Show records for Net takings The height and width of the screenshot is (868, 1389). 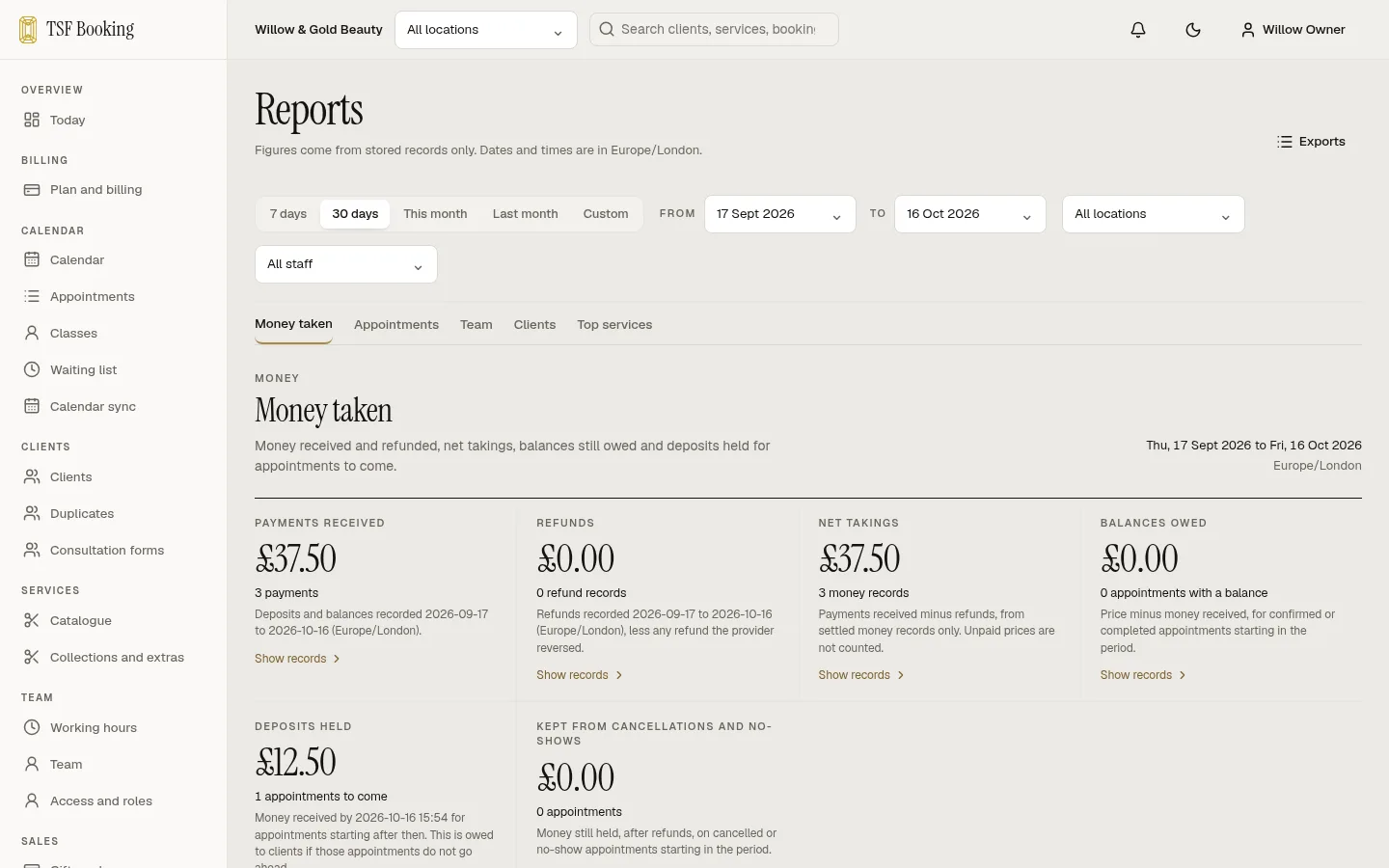pos(861,675)
